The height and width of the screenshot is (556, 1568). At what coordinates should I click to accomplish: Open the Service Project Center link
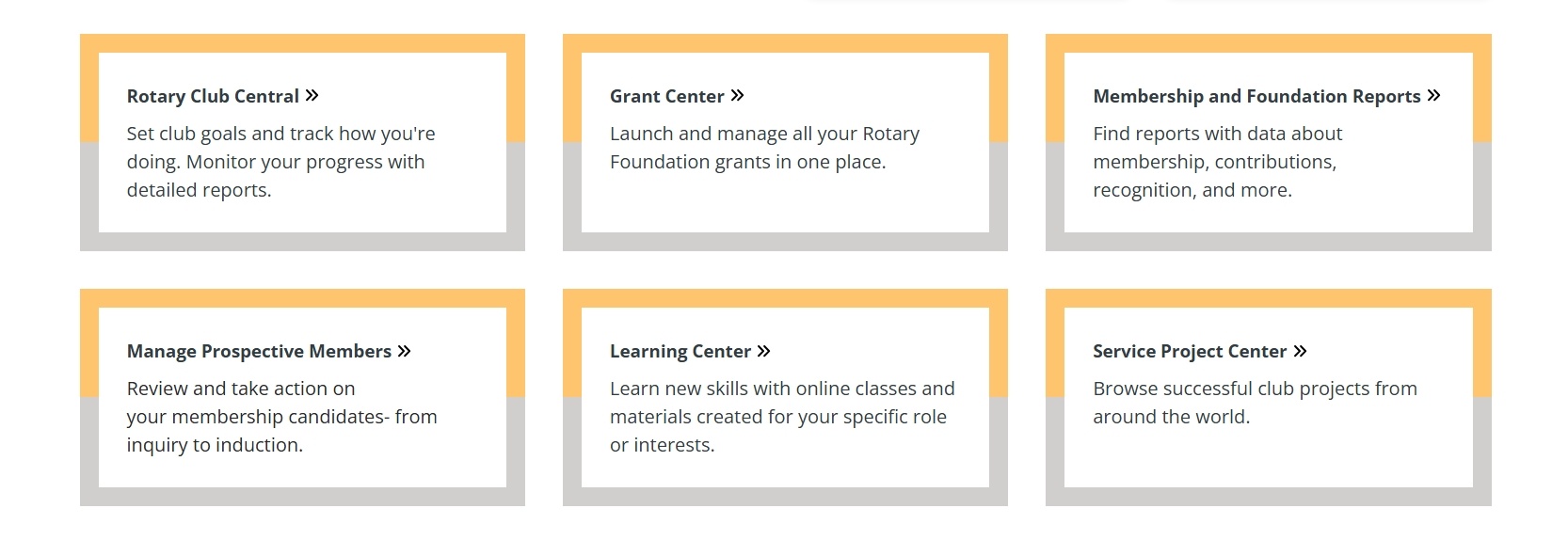tap(1189, 351)
